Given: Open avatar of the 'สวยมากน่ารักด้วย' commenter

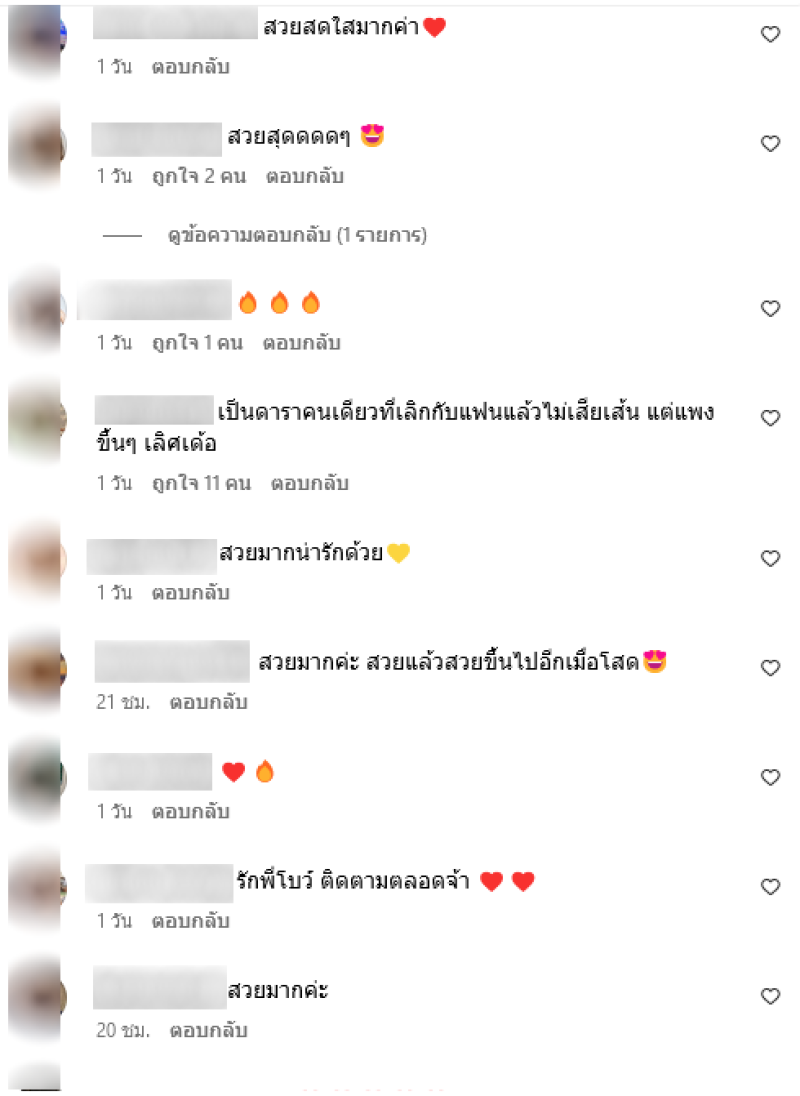Looking at the screenshot, I should pos(37,561).
